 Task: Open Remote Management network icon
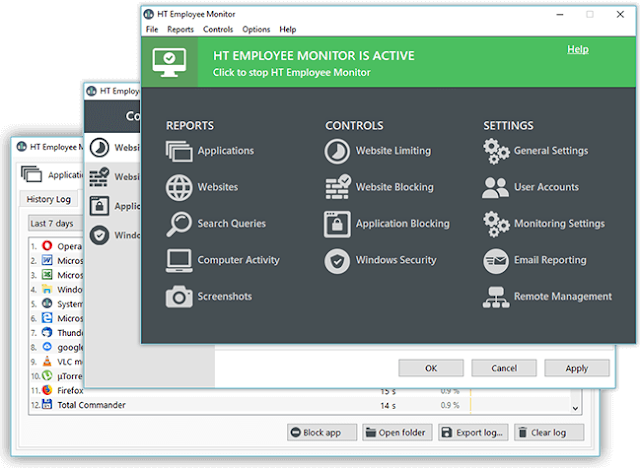(496, 297)
